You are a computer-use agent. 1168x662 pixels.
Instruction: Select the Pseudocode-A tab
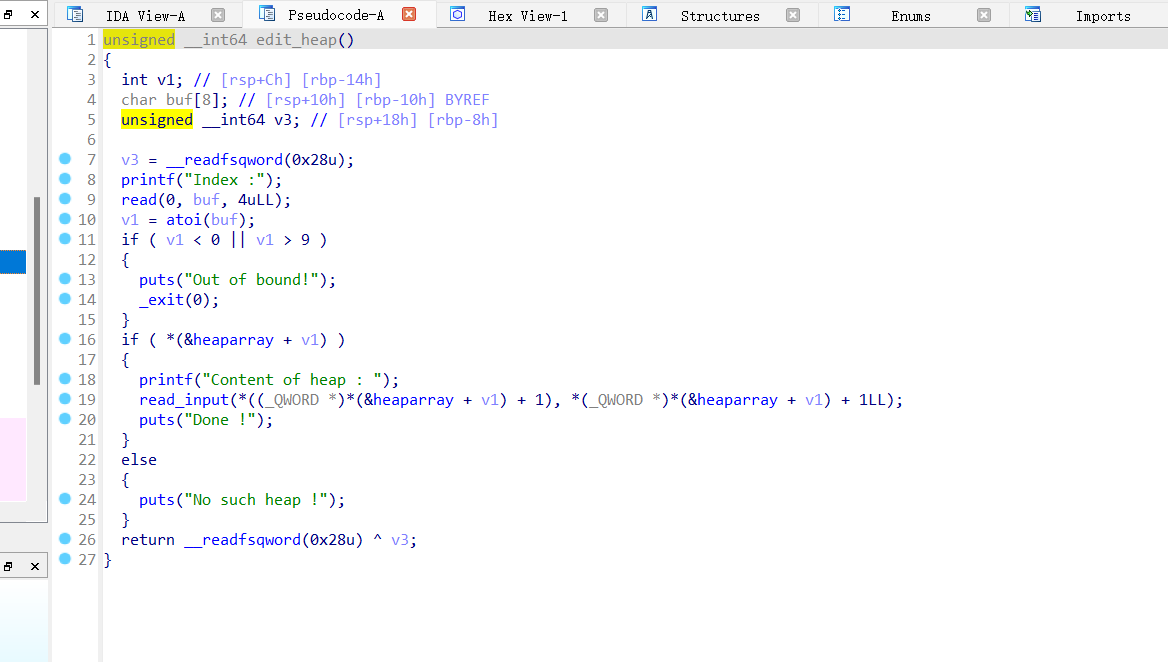(336, 15)
